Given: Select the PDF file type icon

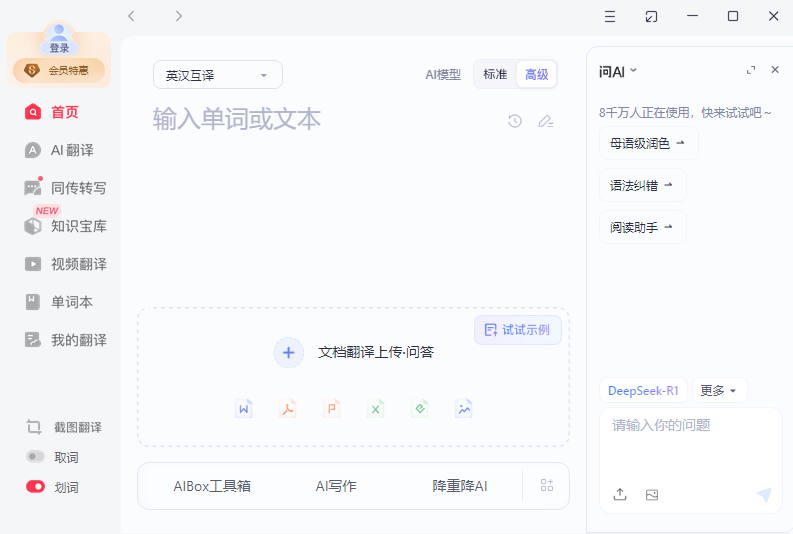Looking at the screenshot, I should [x=288, y=409].
